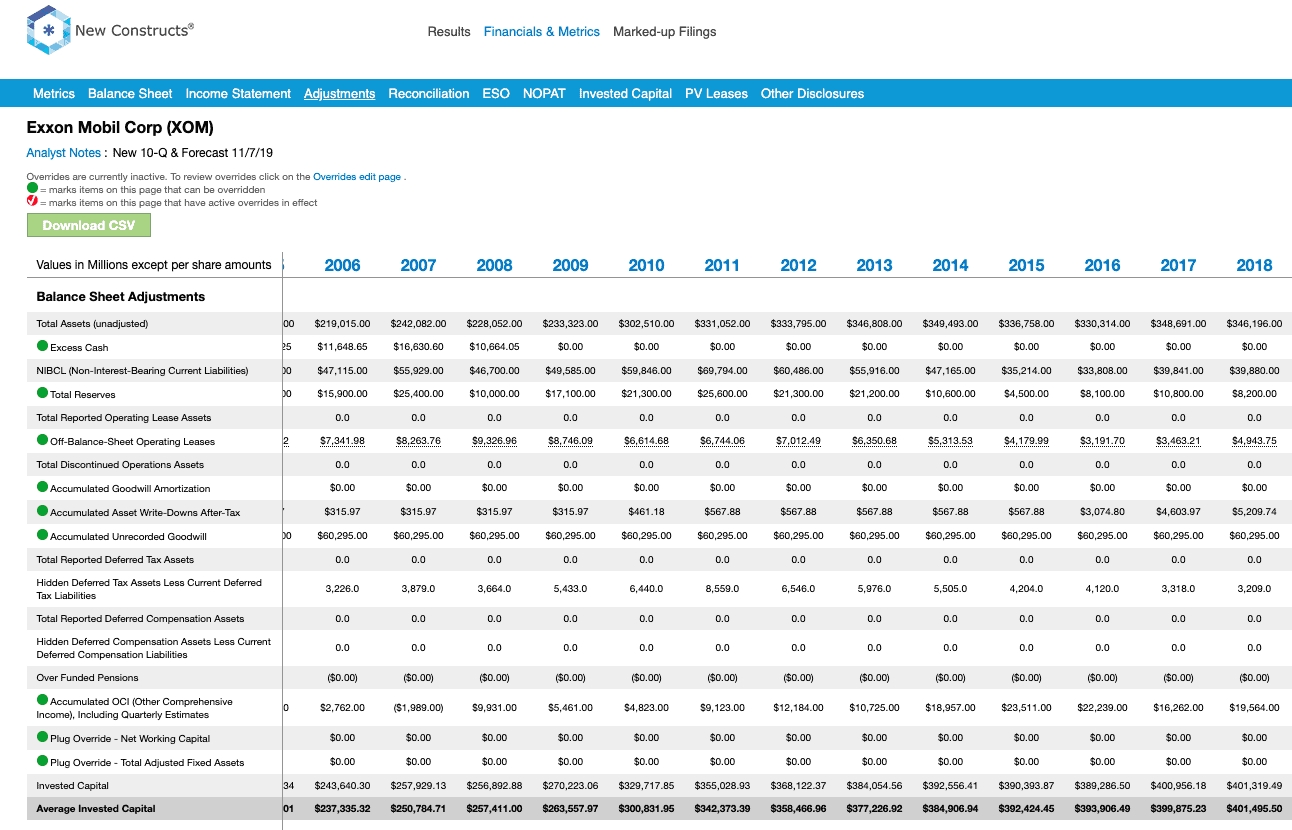
Task: Switch to the Invested Capital tab
Action: pyautogui.click(x=625, y=94)
